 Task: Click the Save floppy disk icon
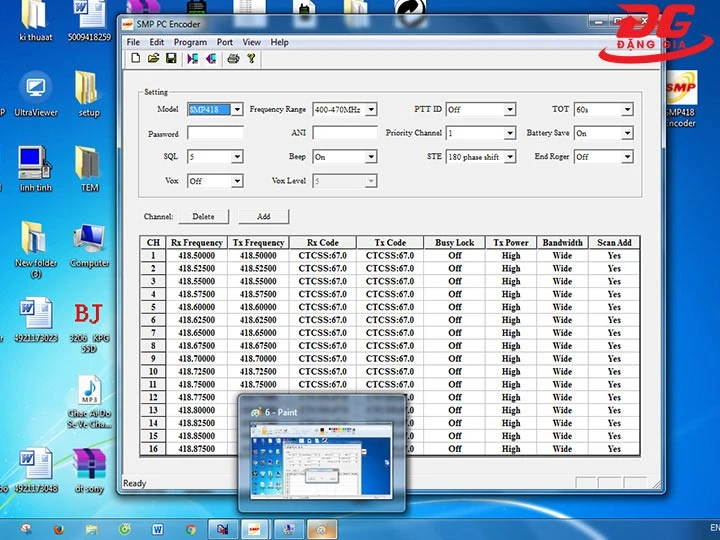pos(171,59)
